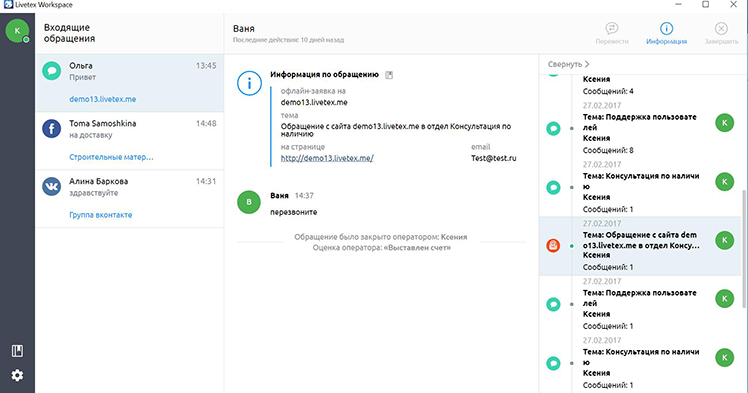Viewport: 748px width, 393px height.
Task: Click email Test@test.ru
Action: point(494,158)
